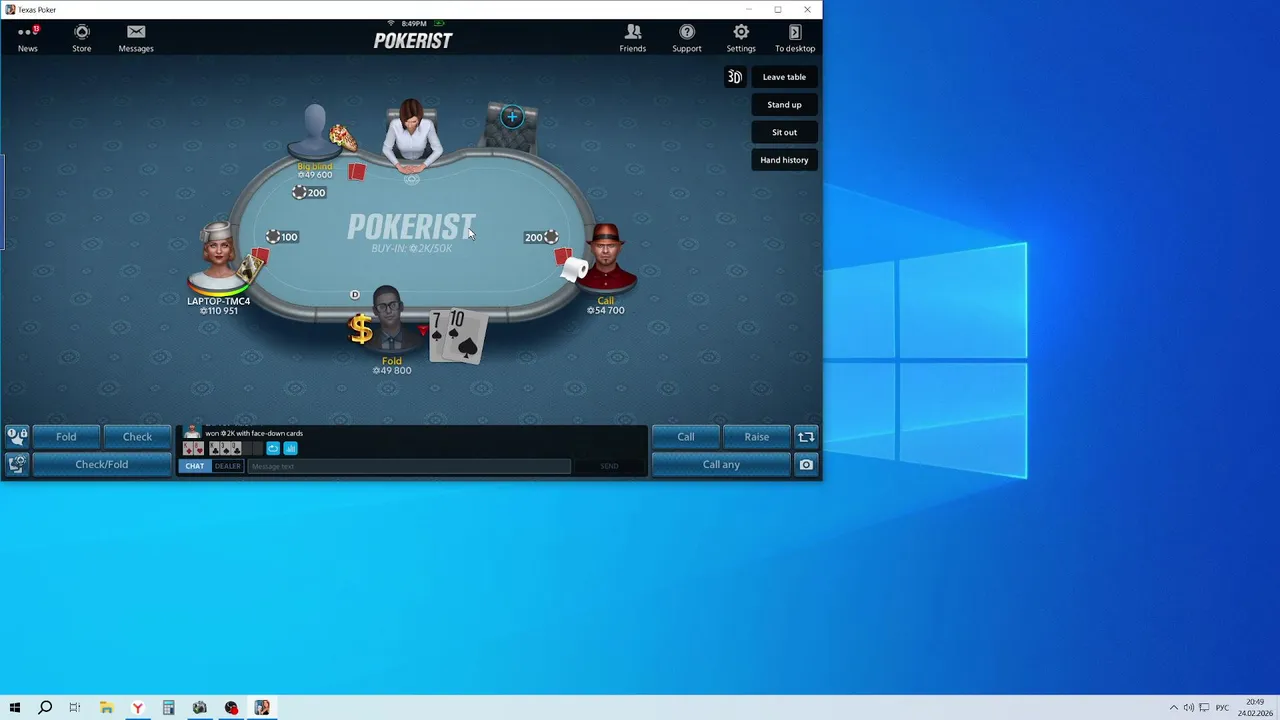The image size is (1280, 720).
Task: Select the Check/Fold pre-action
Action: (102, 464)
